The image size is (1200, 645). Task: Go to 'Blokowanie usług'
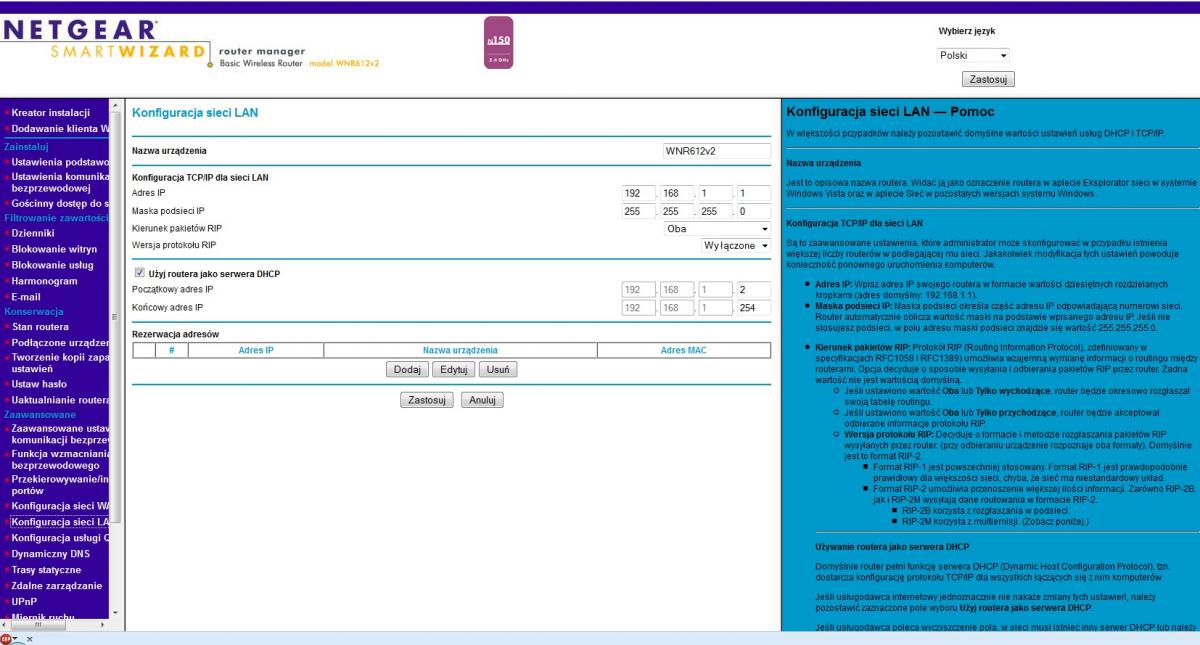coord(52,265)
